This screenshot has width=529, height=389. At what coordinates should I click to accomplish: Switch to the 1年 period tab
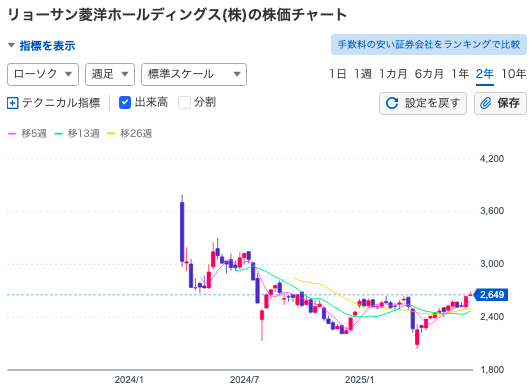(460, 74)
